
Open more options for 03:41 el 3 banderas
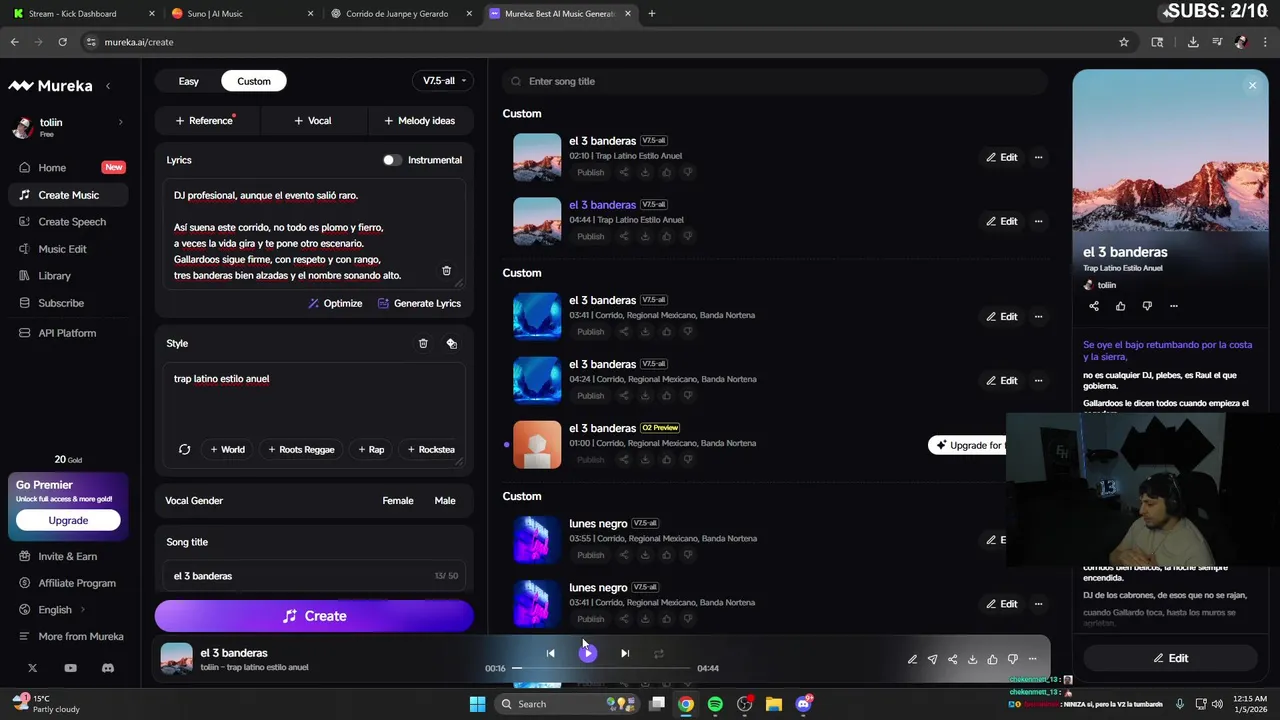pos(1038,316)
